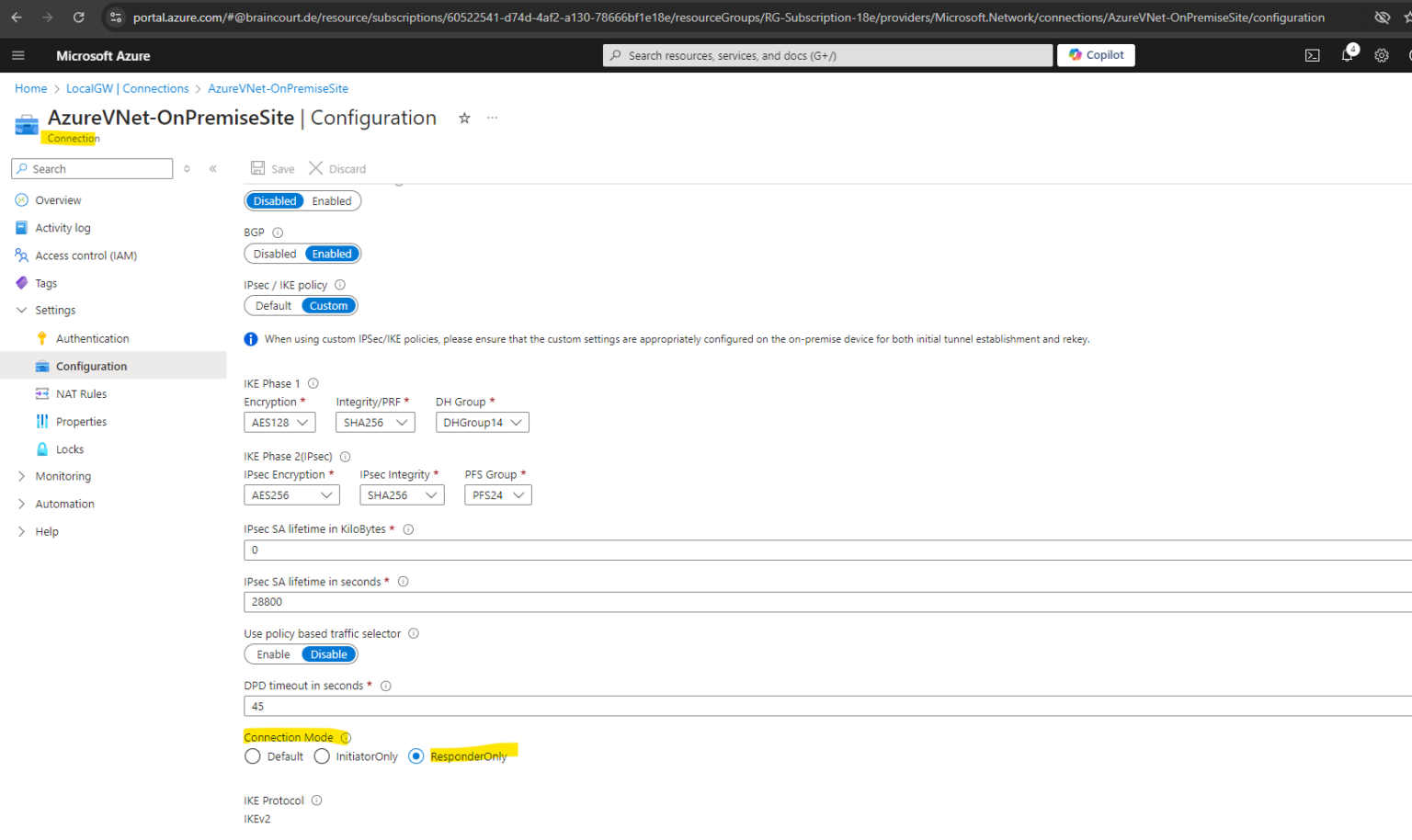Open the portal hamburger menu
The width and height of the screenshot is (1412, 840).
click(17, 55)
